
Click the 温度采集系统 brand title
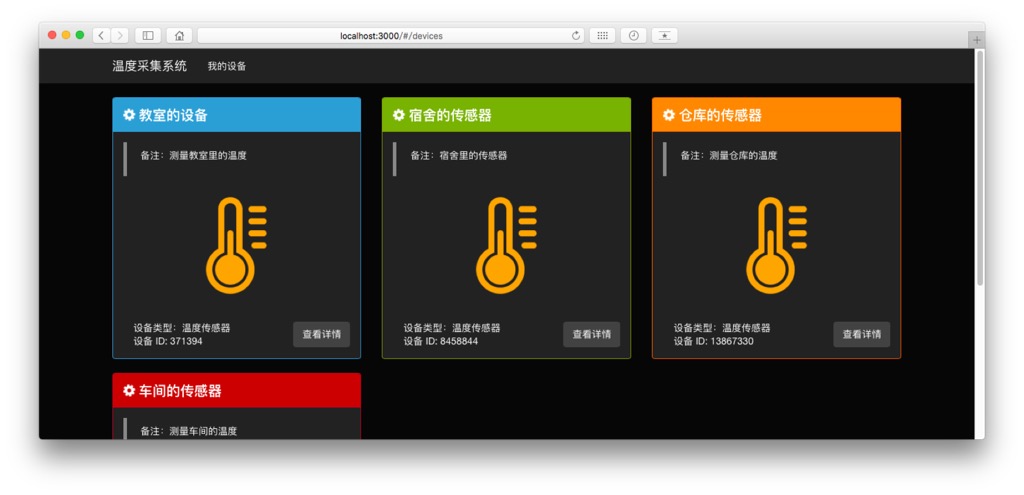point(150,66)
